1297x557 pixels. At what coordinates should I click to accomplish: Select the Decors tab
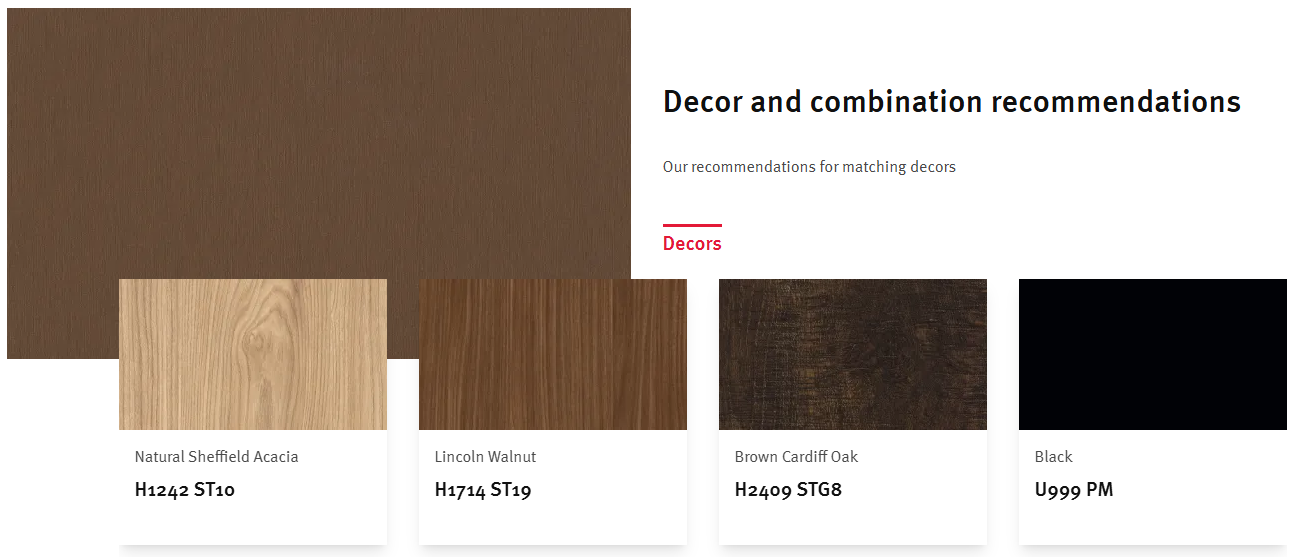pos(692,243)
